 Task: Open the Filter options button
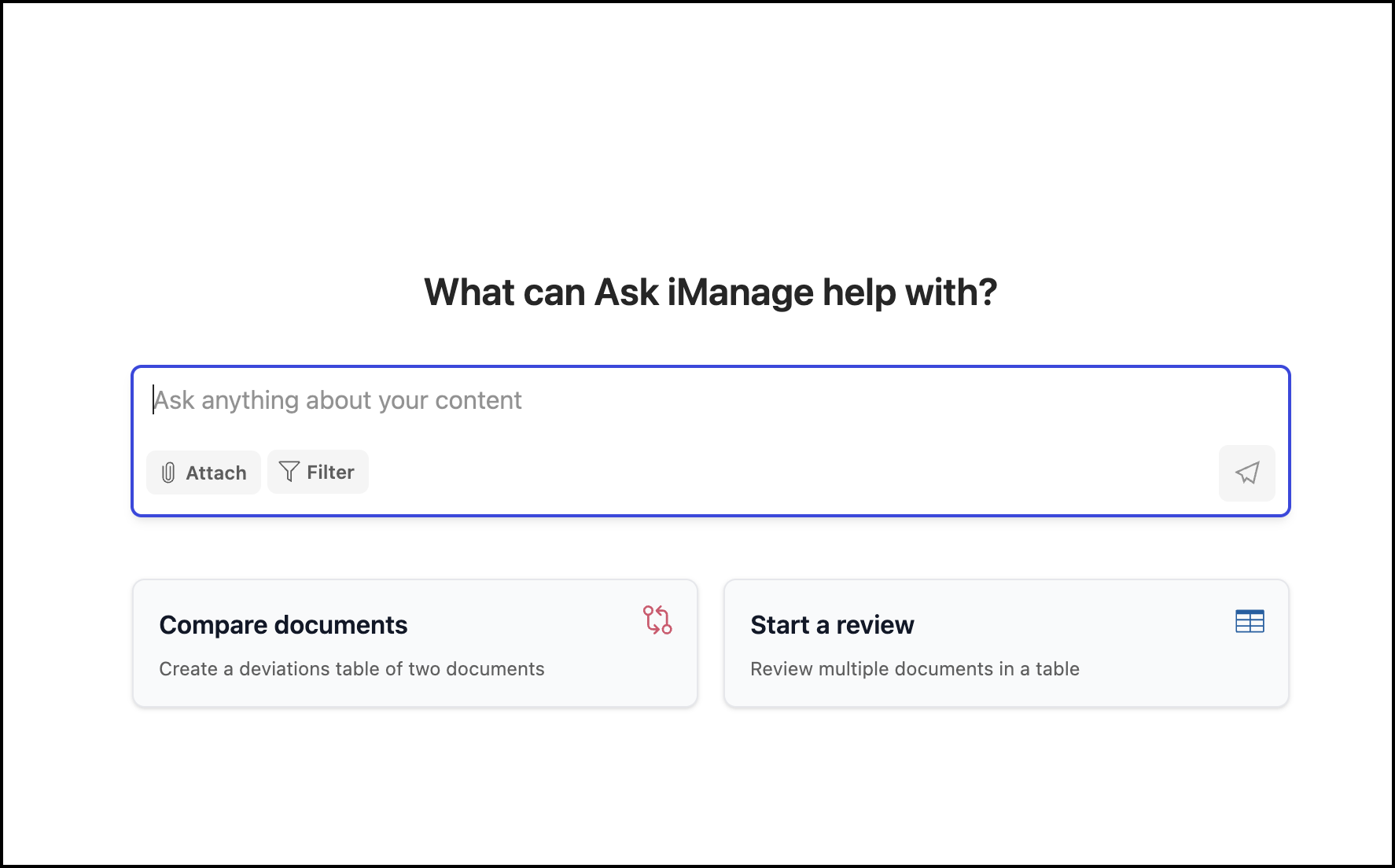(318, 472)
